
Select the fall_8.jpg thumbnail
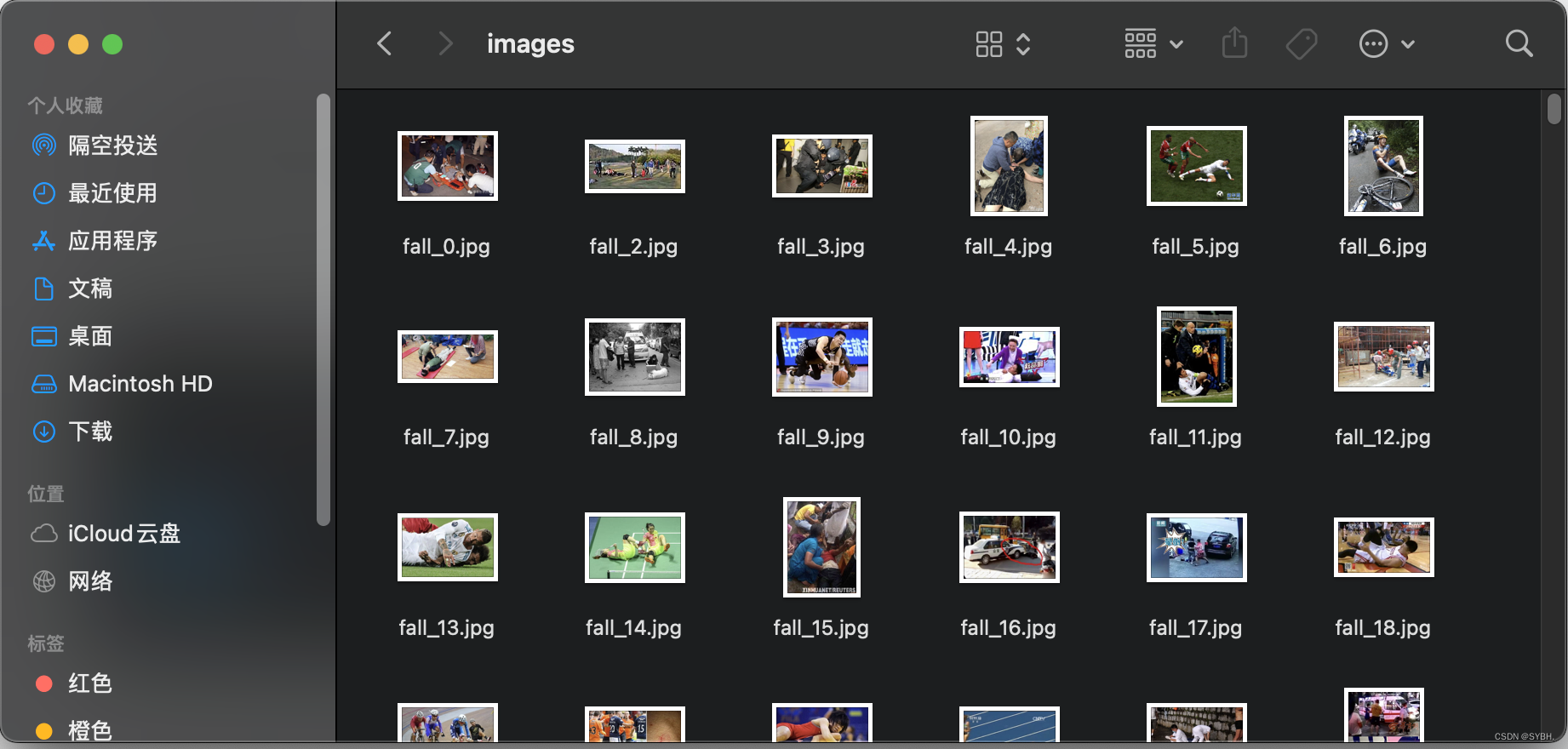pyautogui.click(x=635, y=357)
